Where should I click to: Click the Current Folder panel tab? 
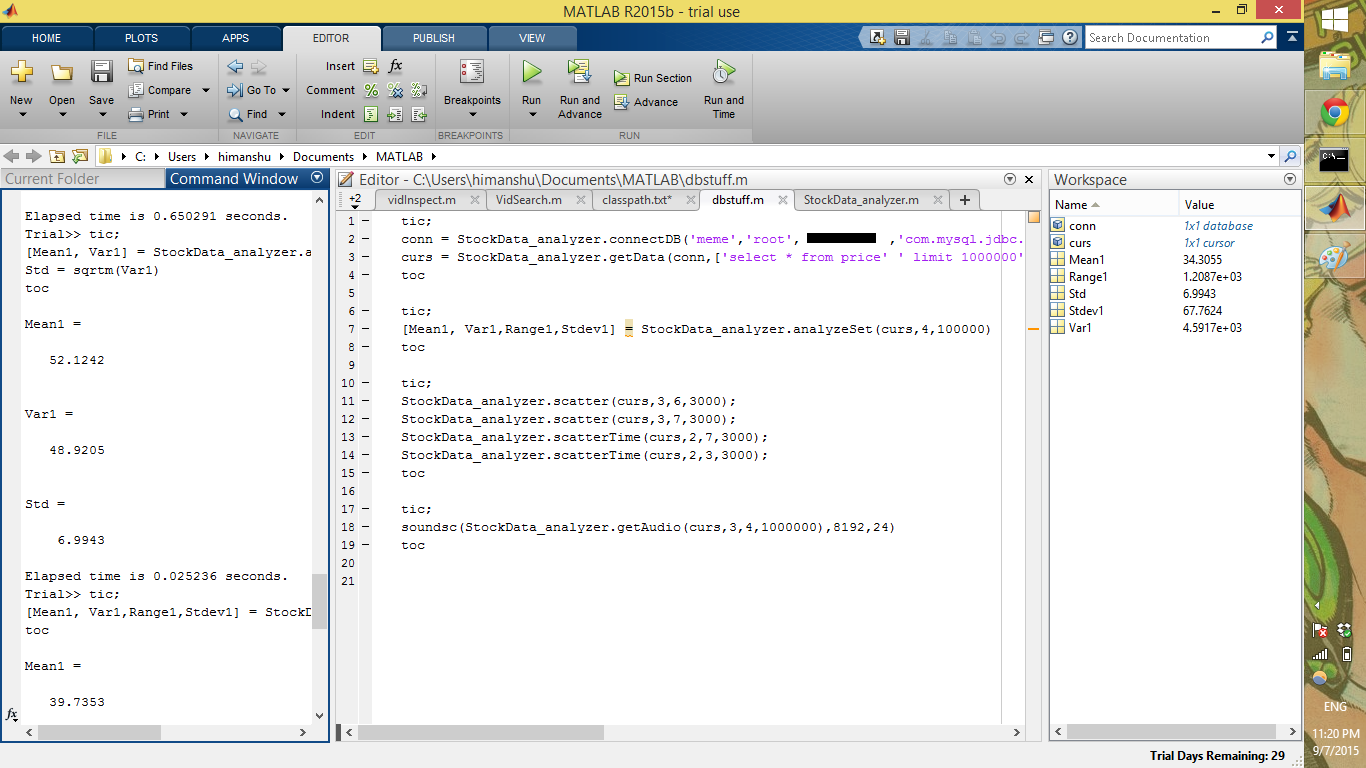pyautogui.click(x=82, y=179)
